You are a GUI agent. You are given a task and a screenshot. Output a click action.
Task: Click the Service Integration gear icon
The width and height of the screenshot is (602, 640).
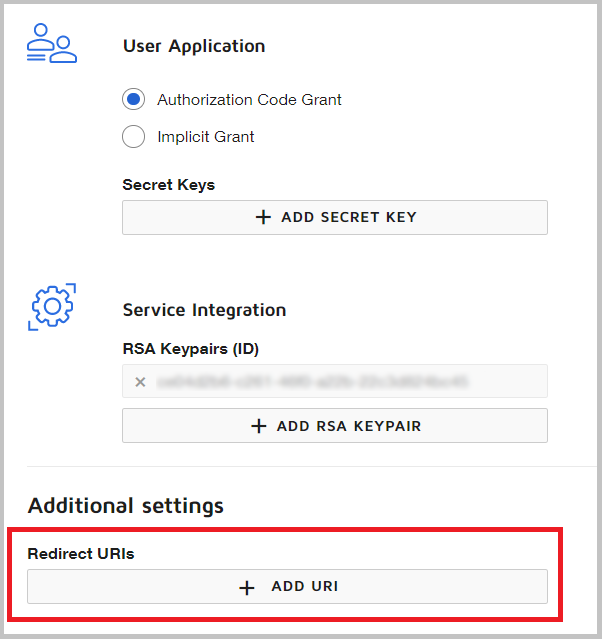[x=52, y=307]
